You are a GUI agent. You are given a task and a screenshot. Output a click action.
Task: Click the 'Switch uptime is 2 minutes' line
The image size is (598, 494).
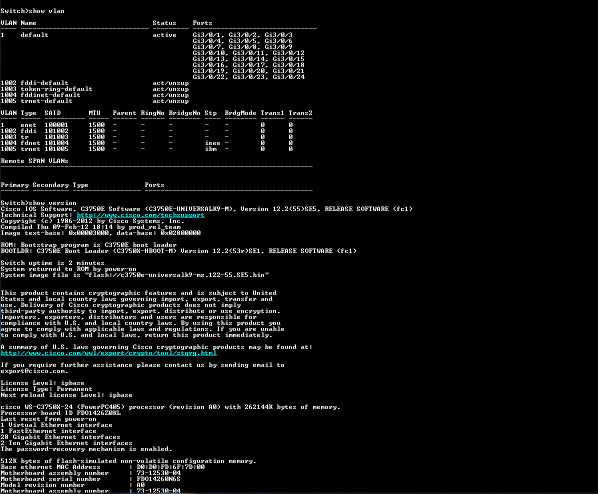coord(52,263)
